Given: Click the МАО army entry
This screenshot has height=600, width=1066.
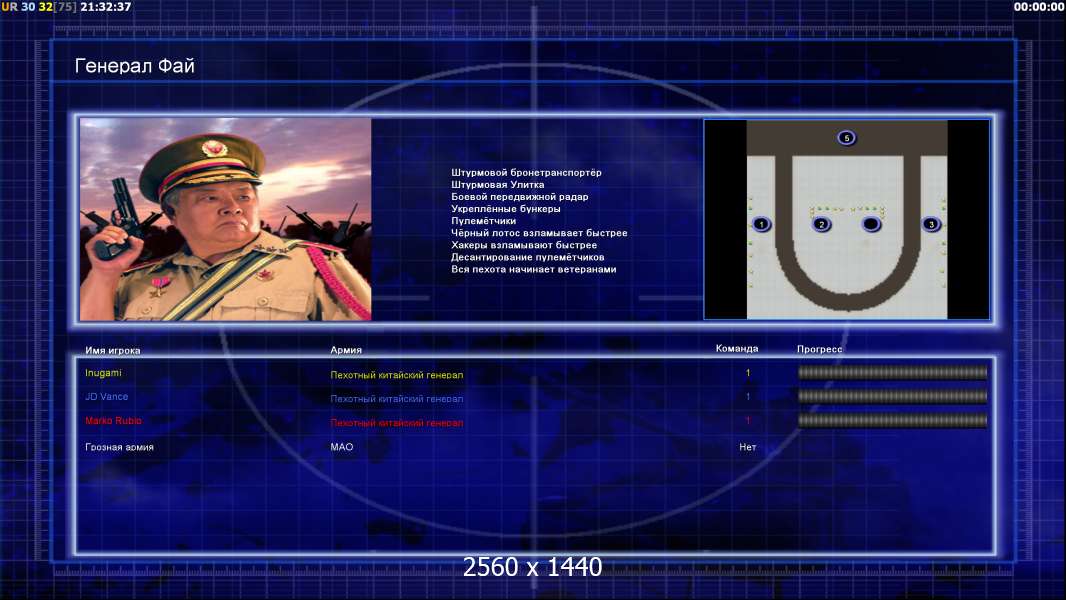Looking at the screenshot, I should [342, 447].
